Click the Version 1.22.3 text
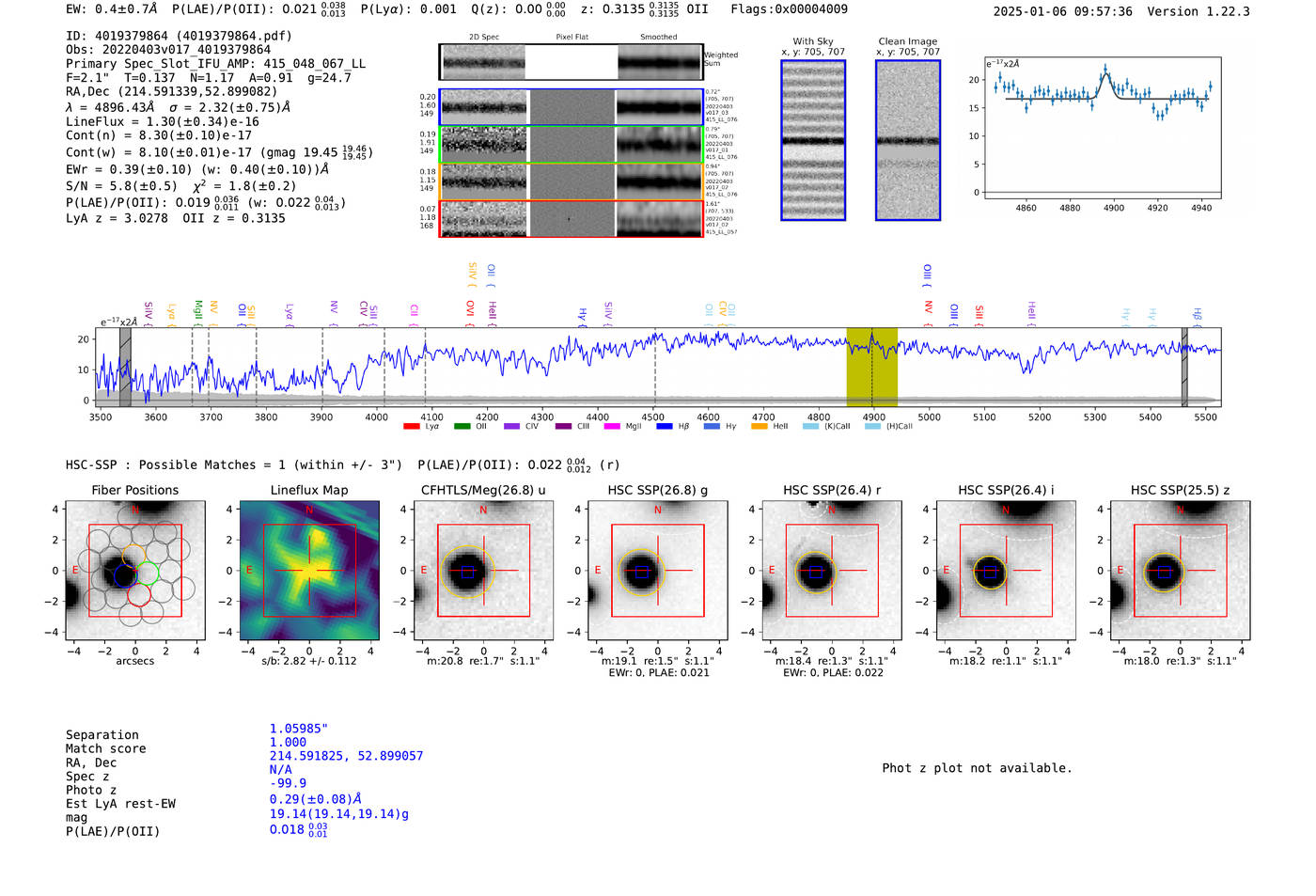 tap(1199, 11)
